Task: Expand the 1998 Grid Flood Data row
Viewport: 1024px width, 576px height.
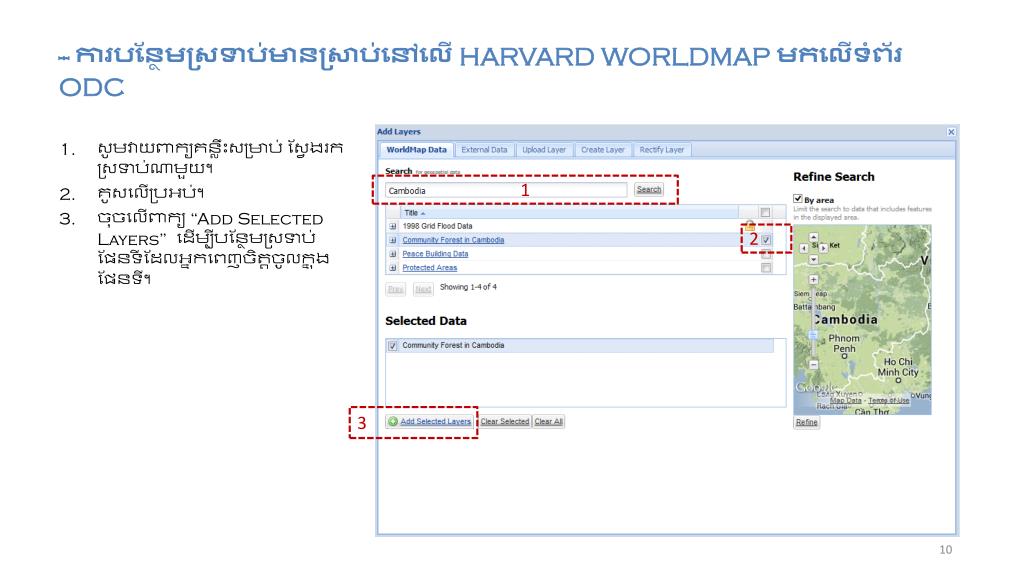Action: pyautogui.click(x=393, y=226)
